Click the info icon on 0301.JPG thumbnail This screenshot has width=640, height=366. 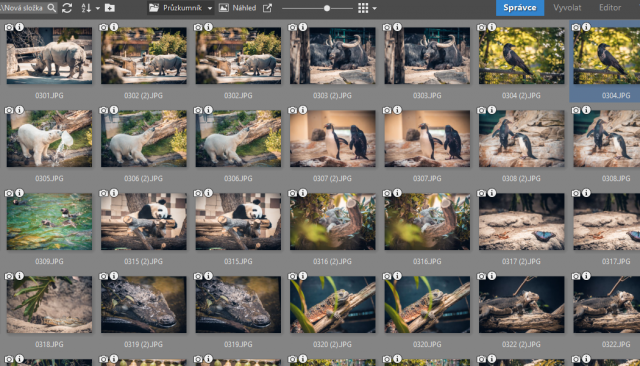(x=19, y=27)
